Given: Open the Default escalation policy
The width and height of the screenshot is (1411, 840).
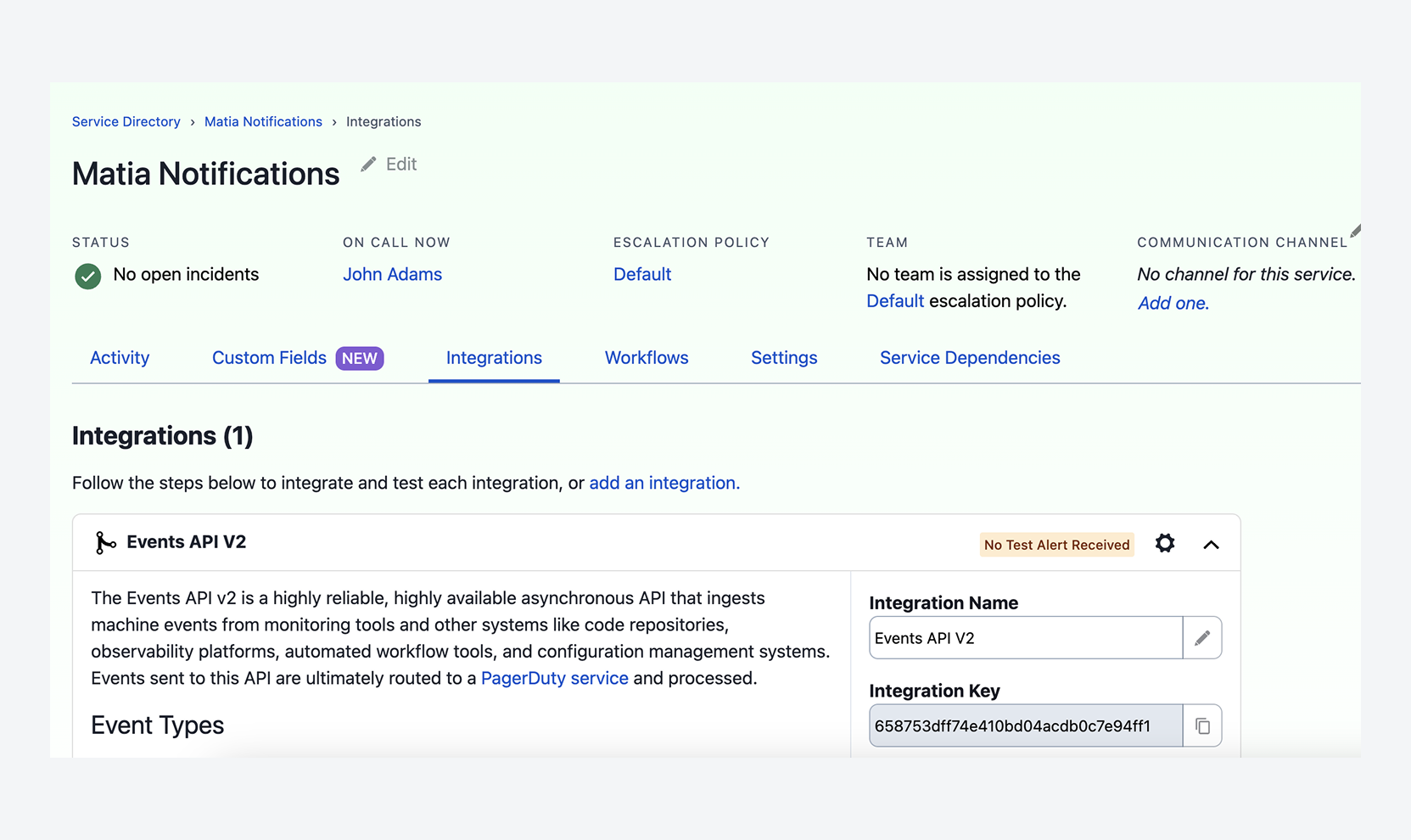Looking at the screenshot, I should click(641, 274).
